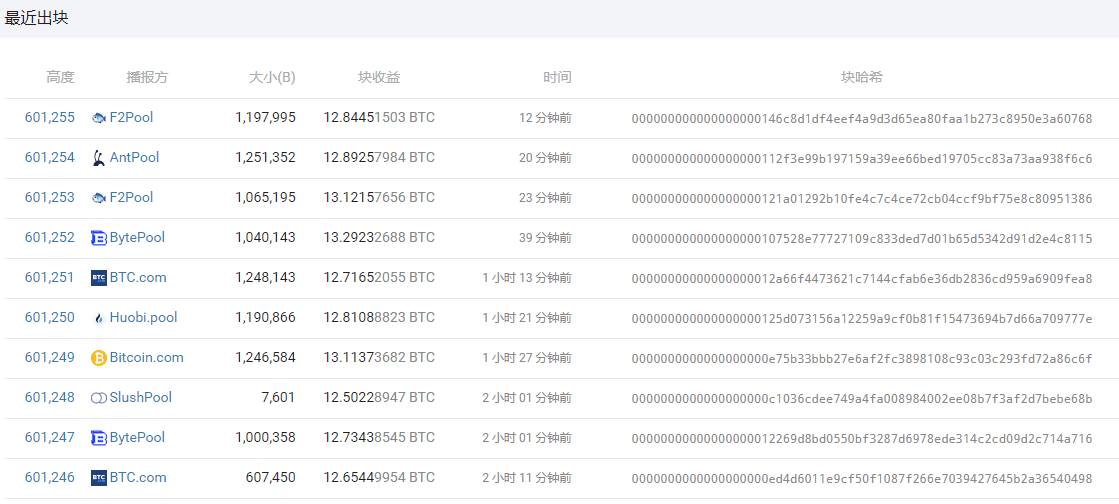Open the AntPool pool name link
Screen dimensions: 1119x504
click(x=134, y=158)
